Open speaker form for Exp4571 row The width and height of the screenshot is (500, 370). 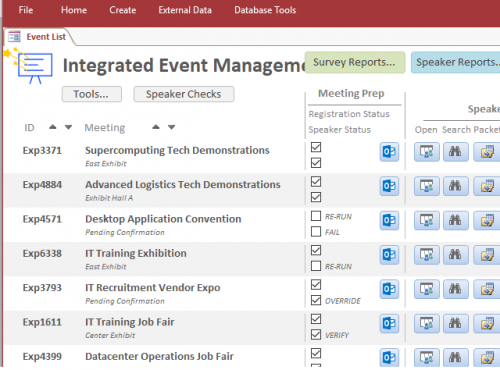tap(427, 220)
